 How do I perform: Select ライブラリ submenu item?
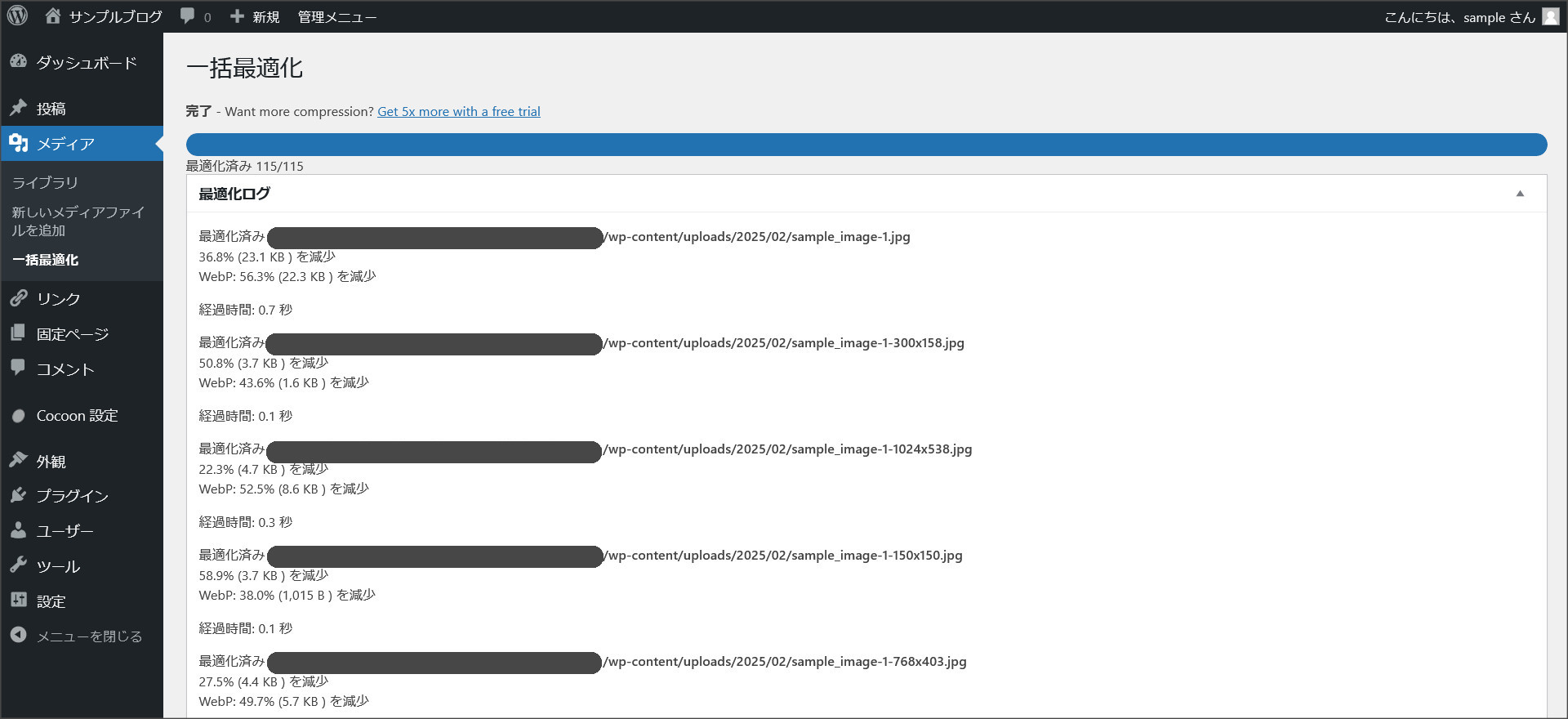[x=45, y=183]
